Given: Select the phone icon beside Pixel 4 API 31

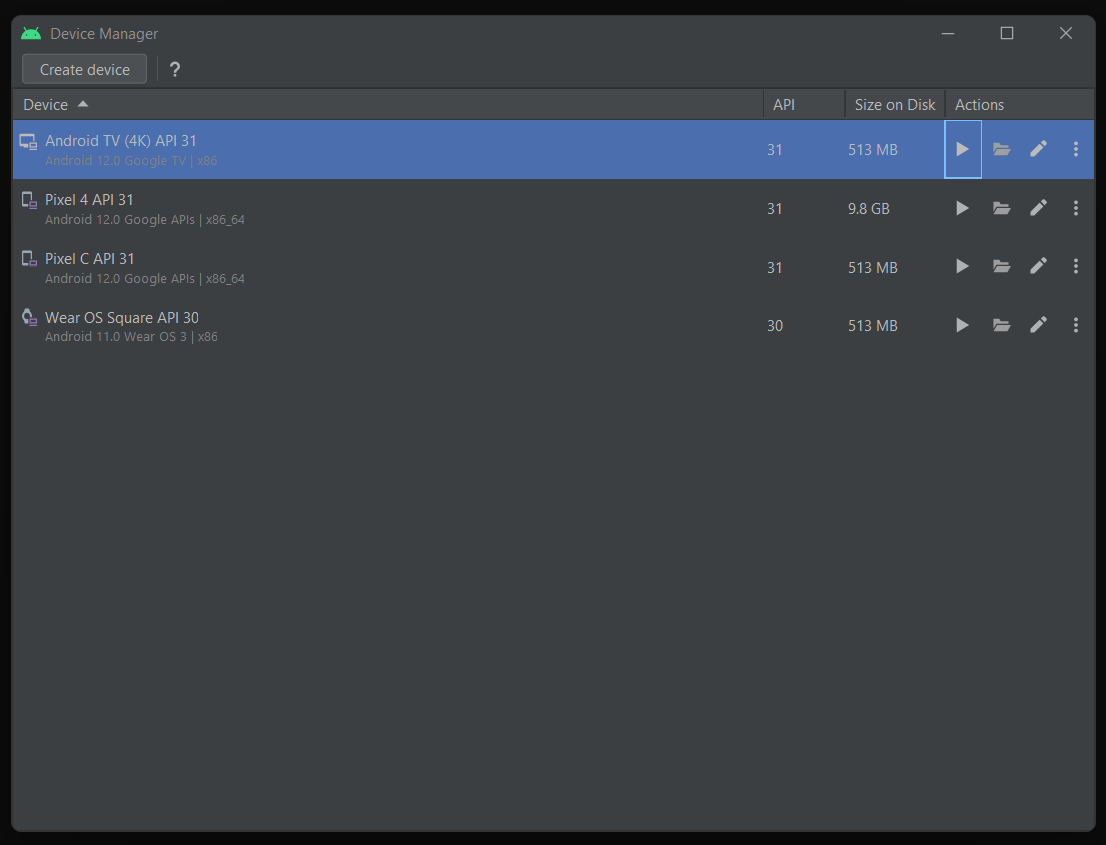Looking at the screenshot, I should point(29,200).
